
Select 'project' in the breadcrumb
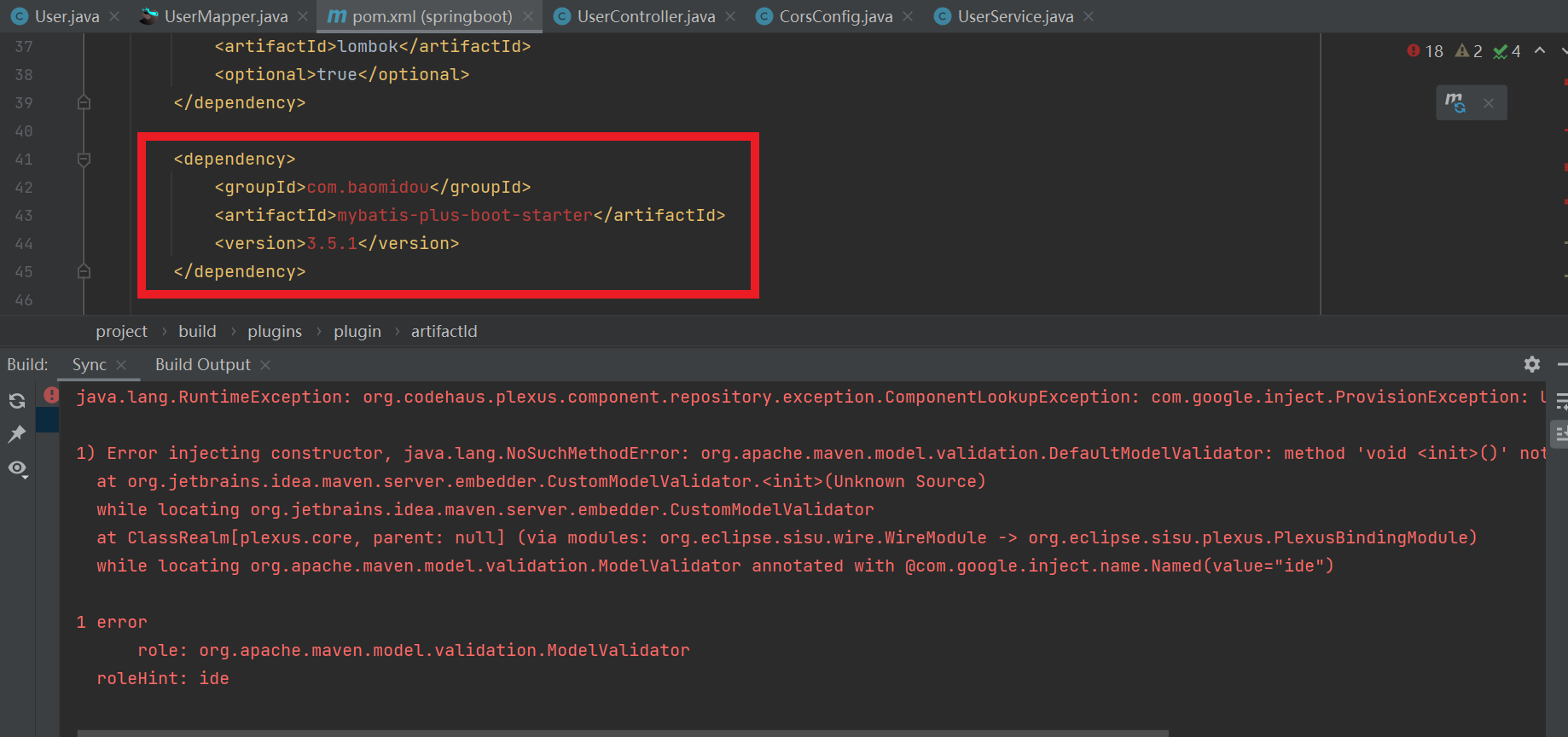coord(121,331)
